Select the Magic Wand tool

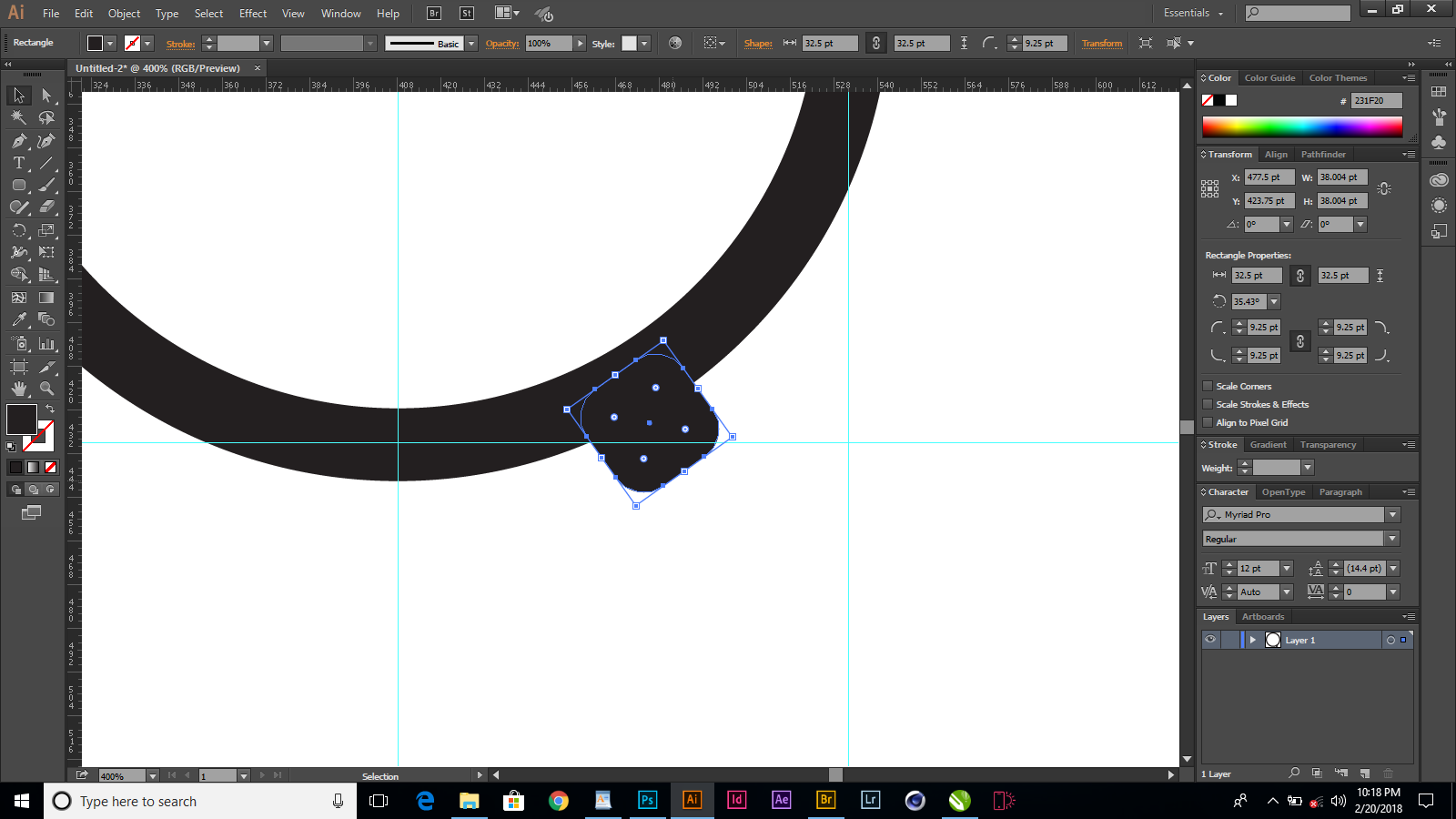click(19, 117)
